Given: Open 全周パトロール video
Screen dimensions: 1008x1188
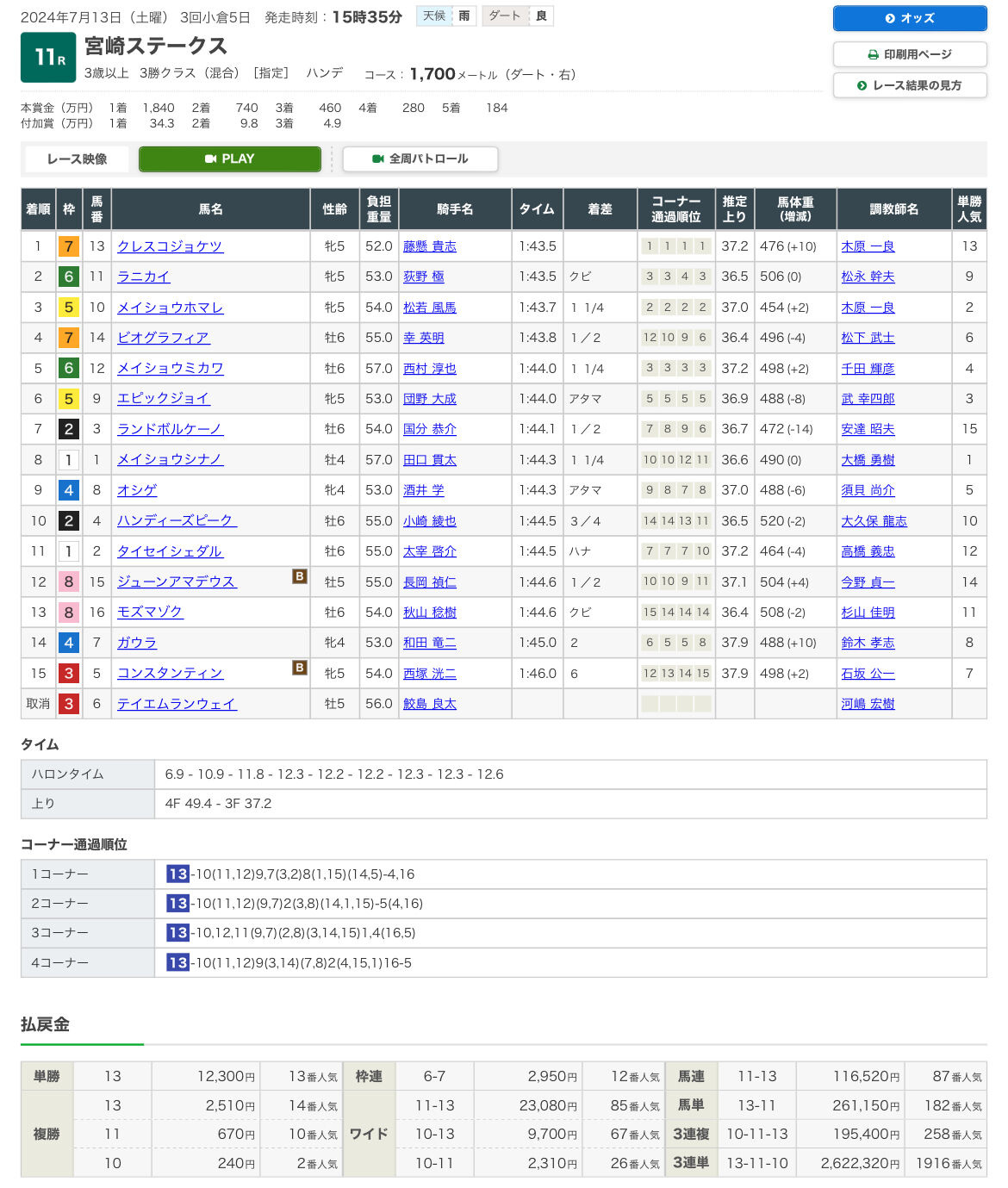Looking at the screenshot, I should click(x=420, y=159).
